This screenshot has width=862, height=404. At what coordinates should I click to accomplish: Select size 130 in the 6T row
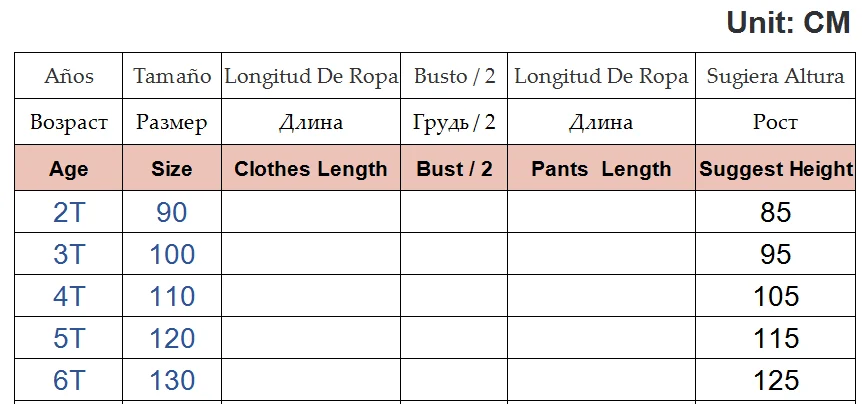(172, 380)
